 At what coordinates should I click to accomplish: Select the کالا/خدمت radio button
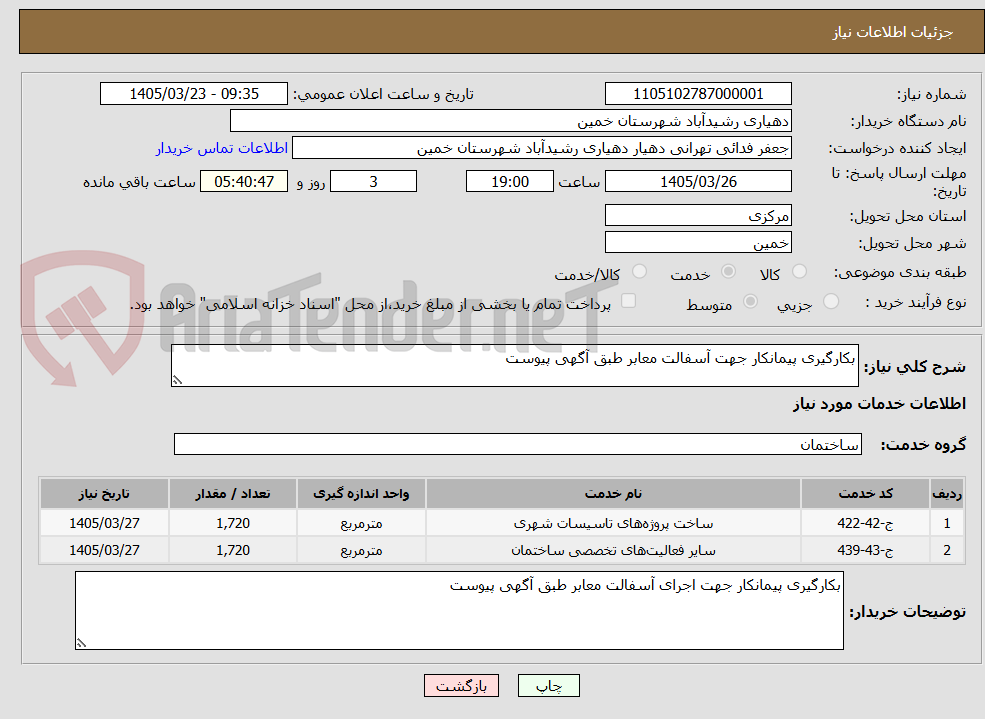tap(639, 271)
